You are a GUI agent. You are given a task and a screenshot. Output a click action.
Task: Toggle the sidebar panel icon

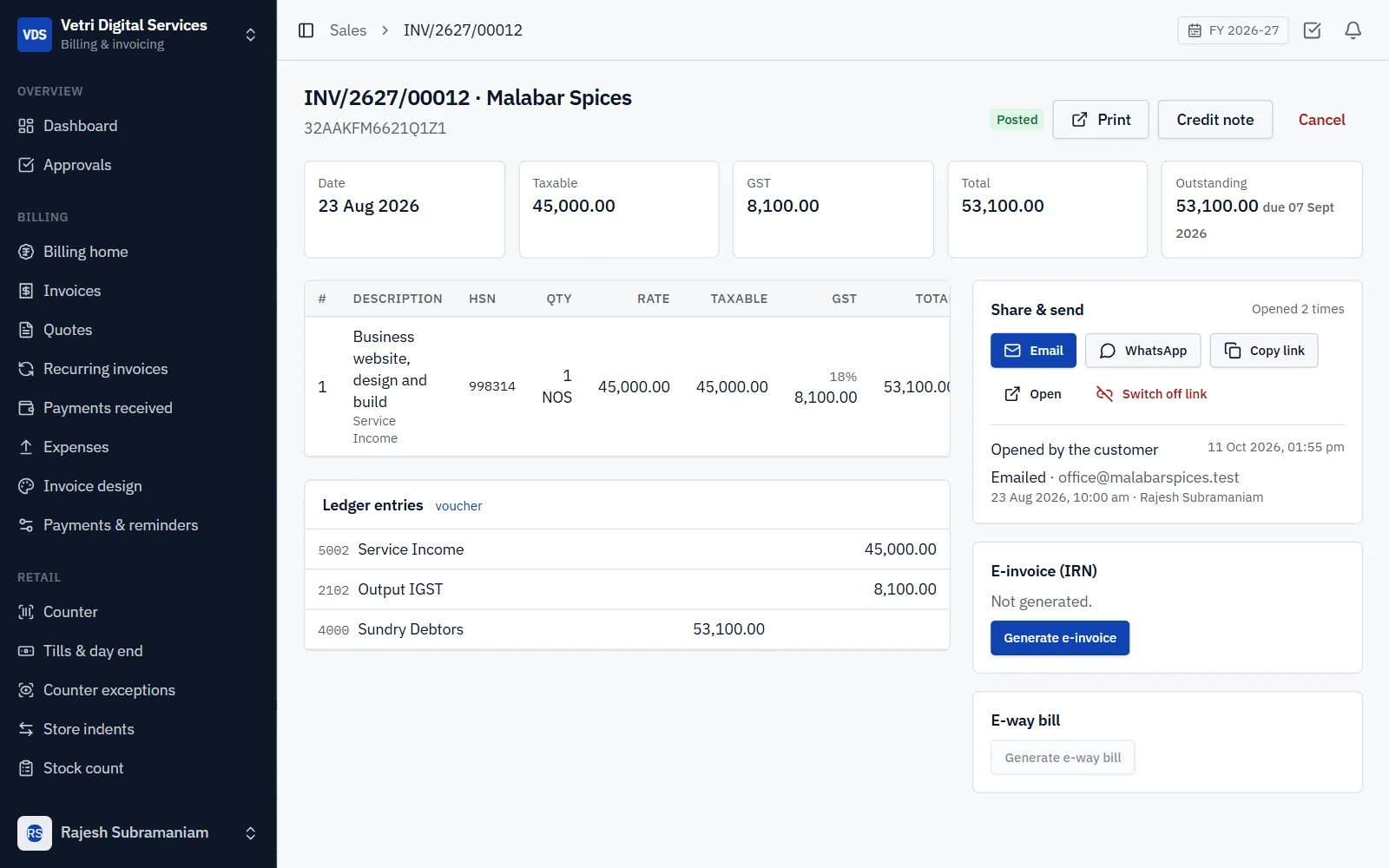(x=306, y=30)
